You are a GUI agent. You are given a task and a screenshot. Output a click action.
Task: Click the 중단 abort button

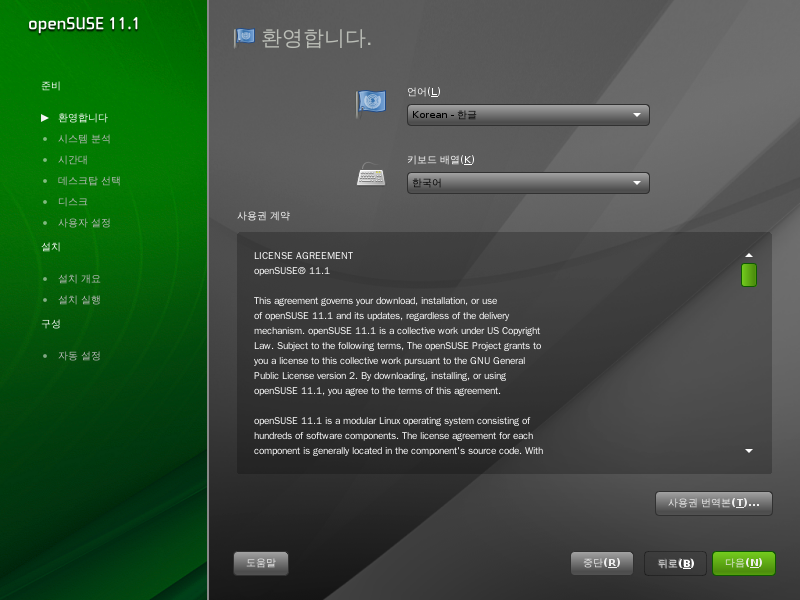point(602,563)
